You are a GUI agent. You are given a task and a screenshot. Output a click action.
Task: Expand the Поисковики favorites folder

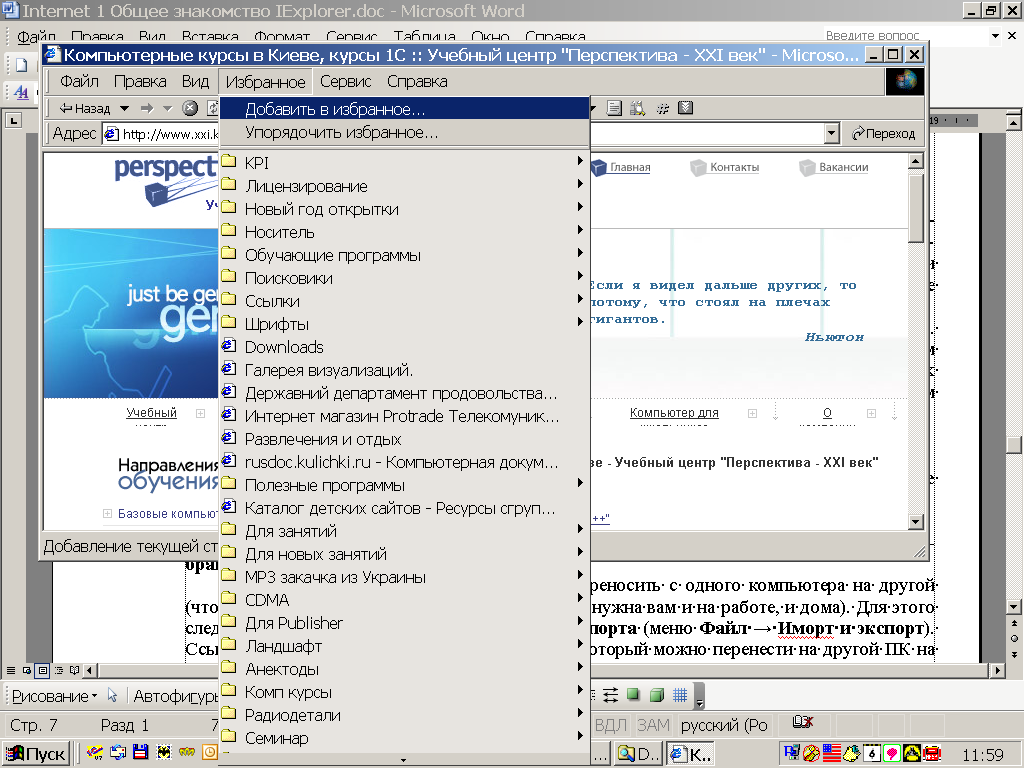pyautogui.click(x=404, y=278)
